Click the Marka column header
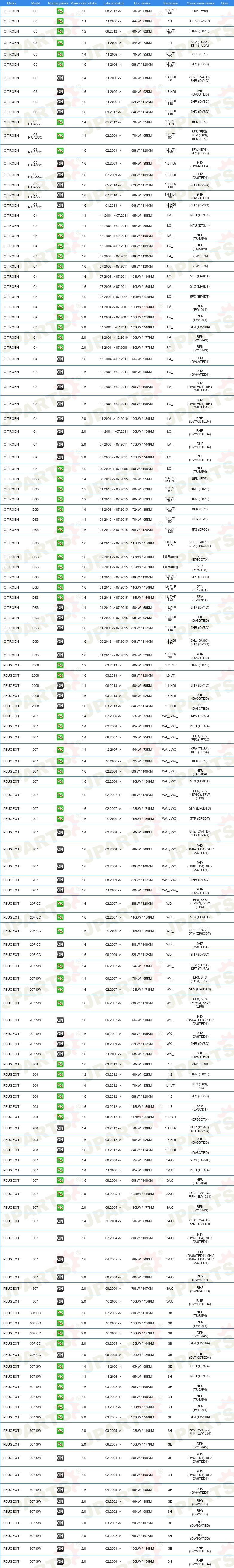The width and height of the screenshot is (234, 1568). click(12, 3)
